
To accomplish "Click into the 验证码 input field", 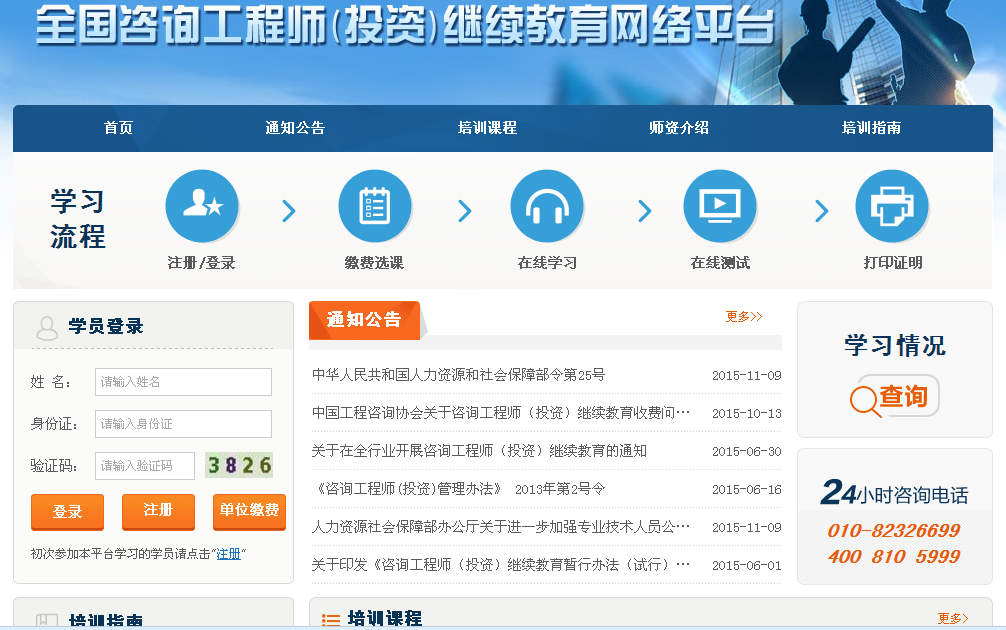I will click(145, 466).
